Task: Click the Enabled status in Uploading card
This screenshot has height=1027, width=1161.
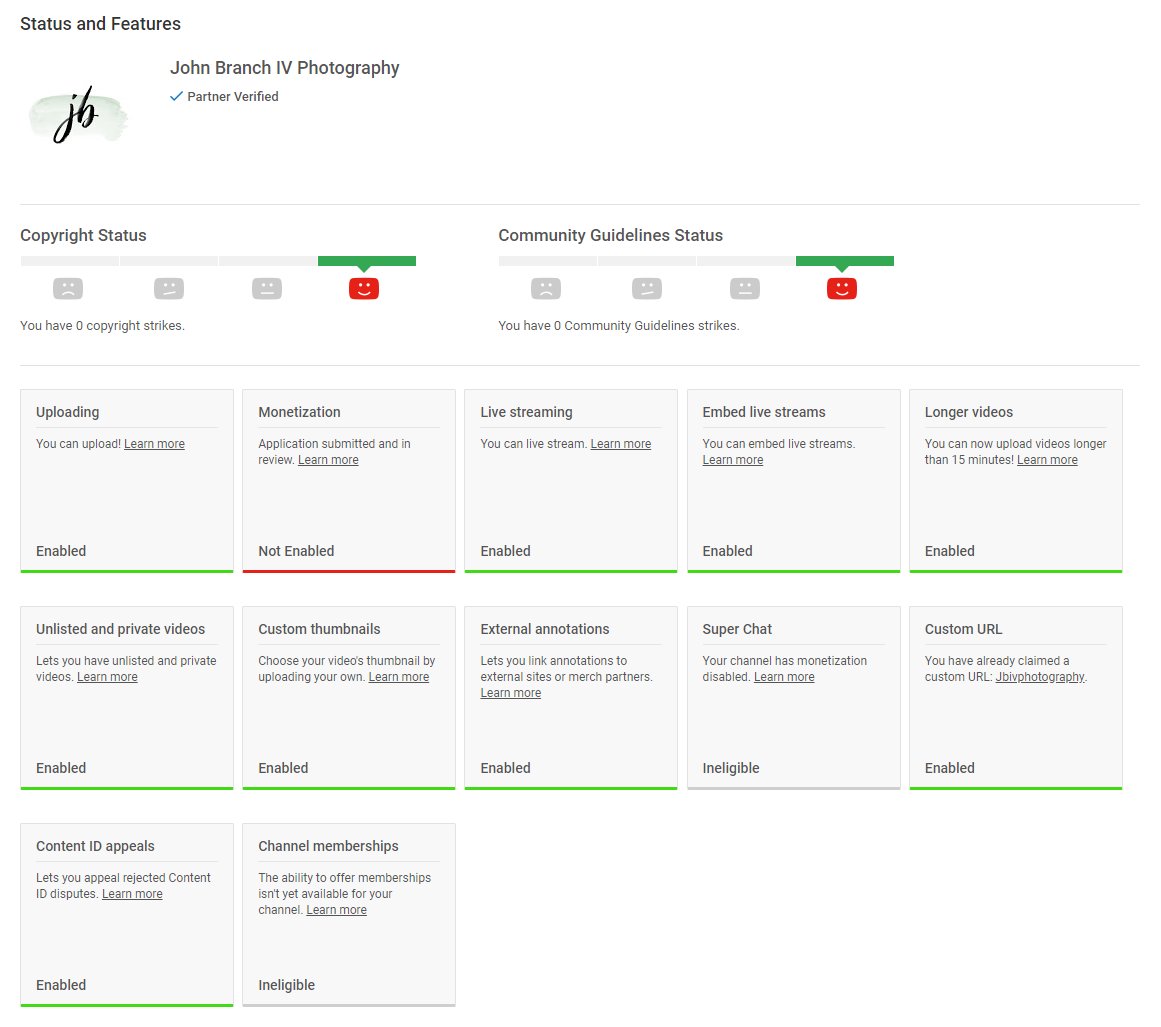Action: pyautogui.click(x=61, y=551)
